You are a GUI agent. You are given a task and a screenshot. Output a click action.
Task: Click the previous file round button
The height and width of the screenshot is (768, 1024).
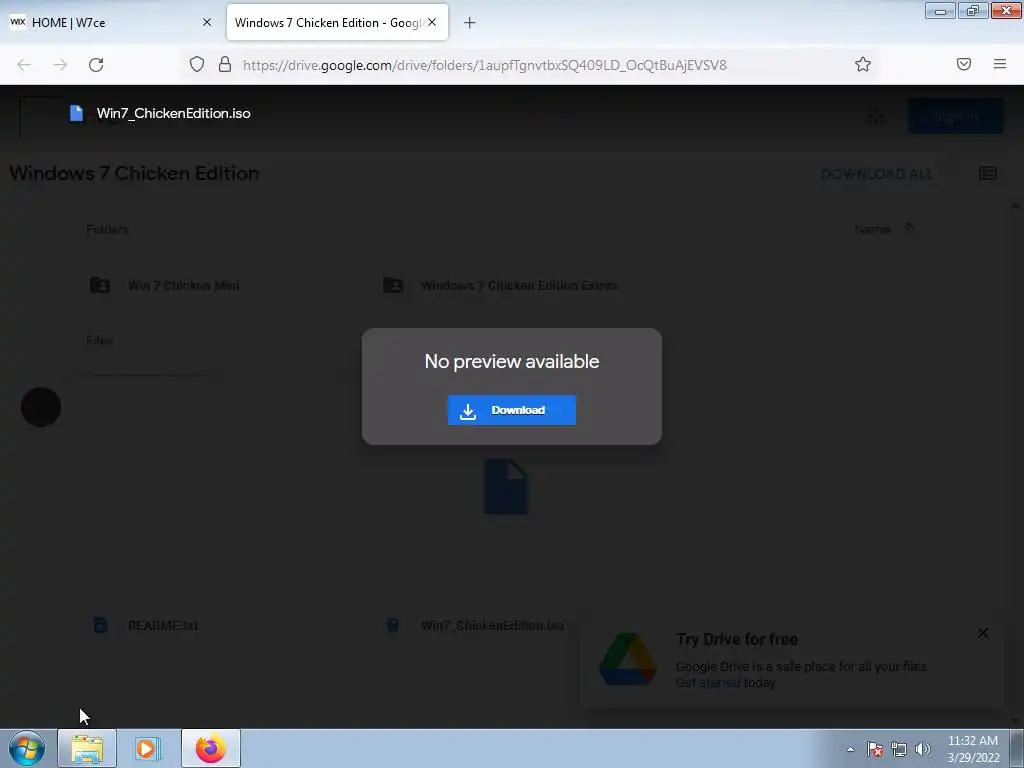[41, 407]
